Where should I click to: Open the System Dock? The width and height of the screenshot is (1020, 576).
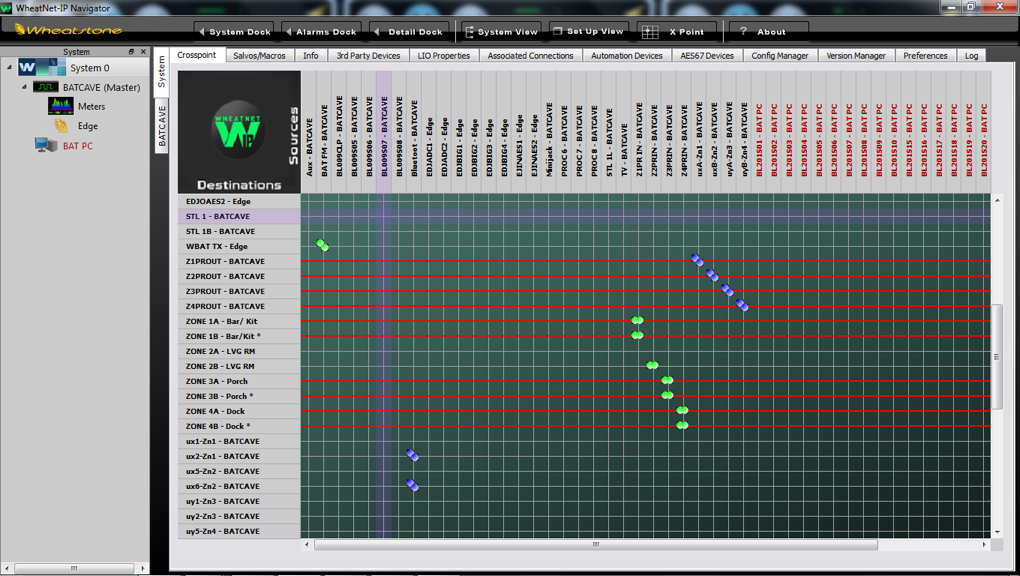coord(235,31)
